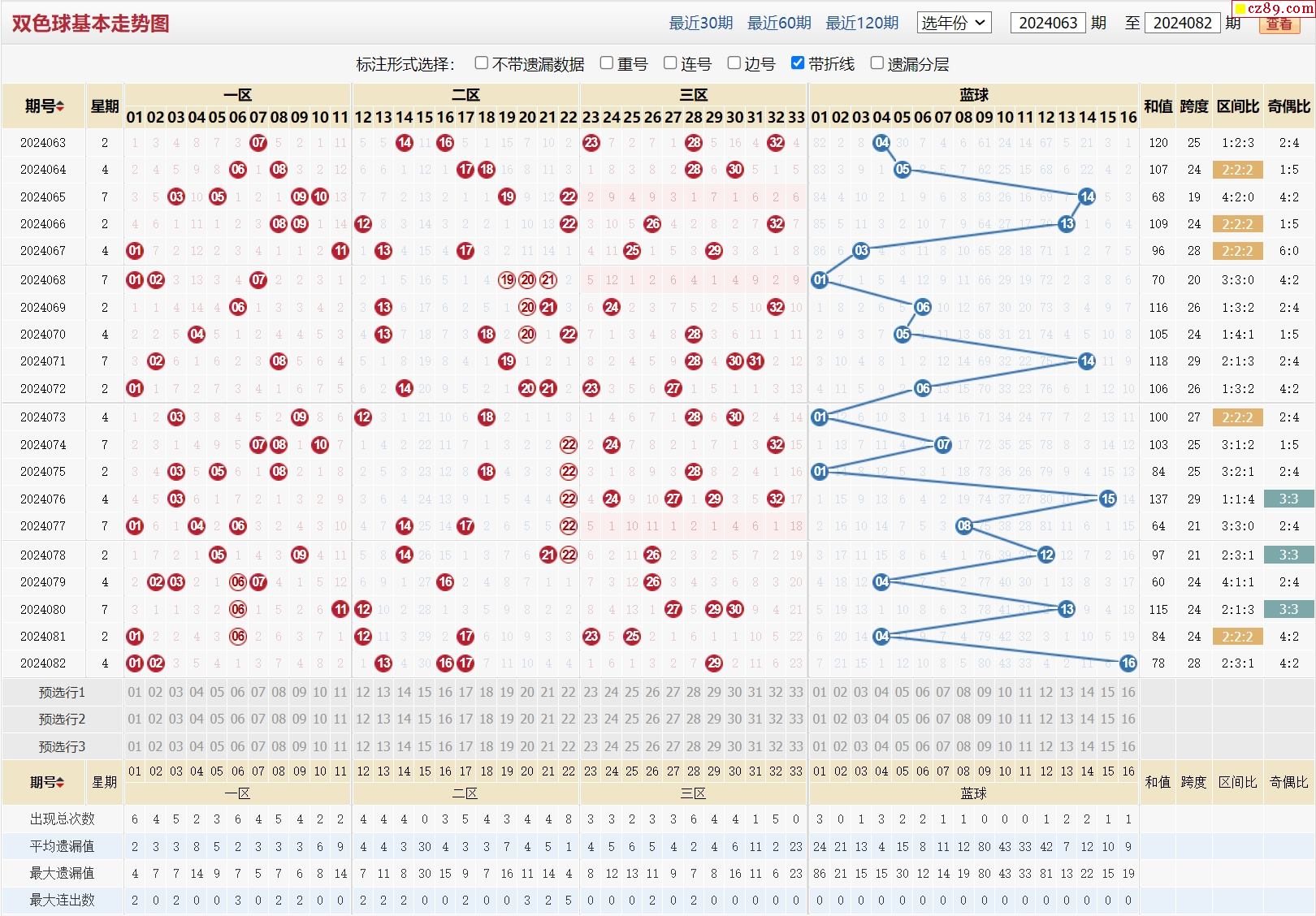The image size is (1316, 916).
Task: Click highlighted 3:3 ratio in row 2024076
Action: [1288, 499]
